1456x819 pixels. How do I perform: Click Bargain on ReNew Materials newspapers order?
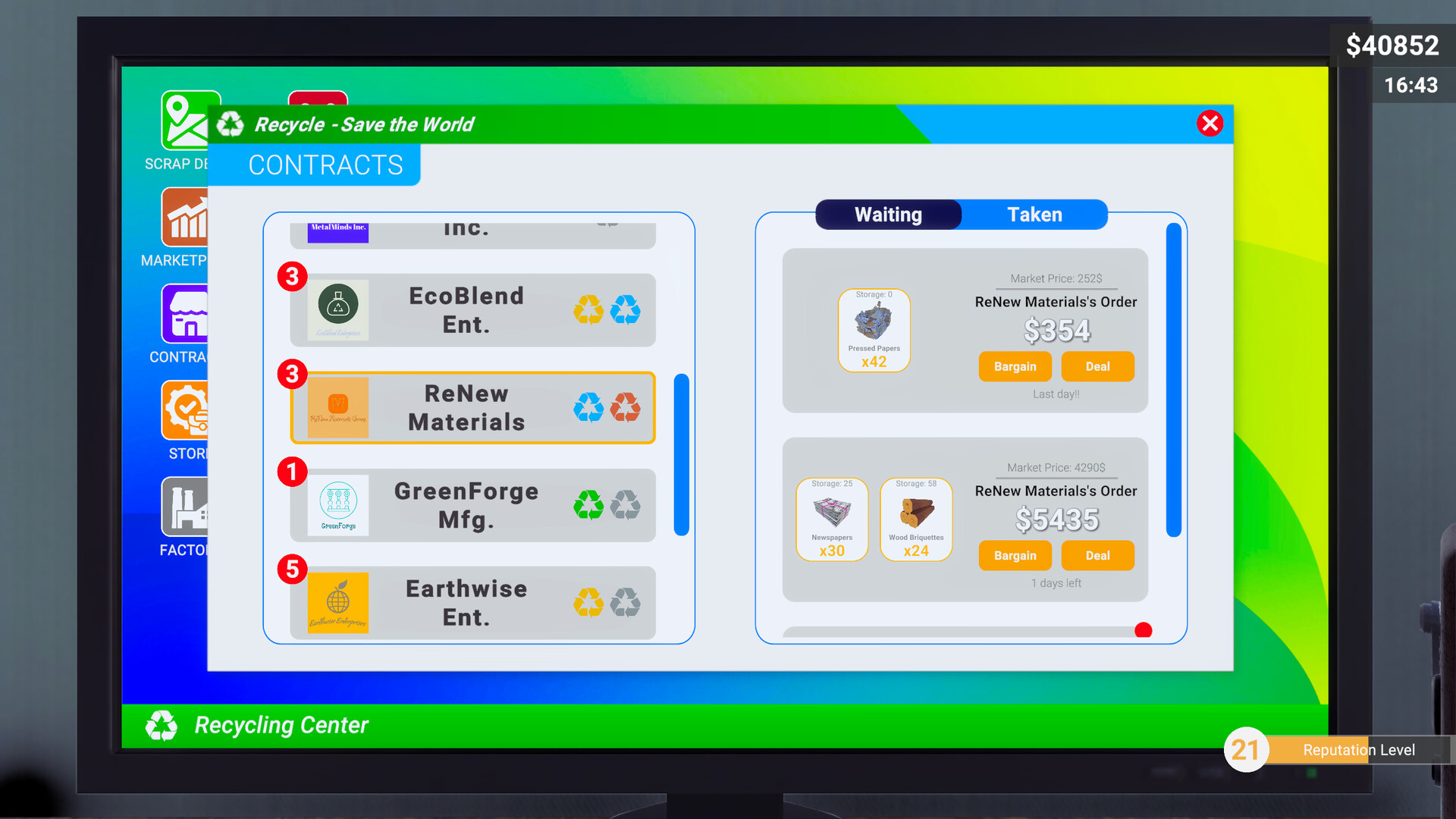coord(1015,555)
